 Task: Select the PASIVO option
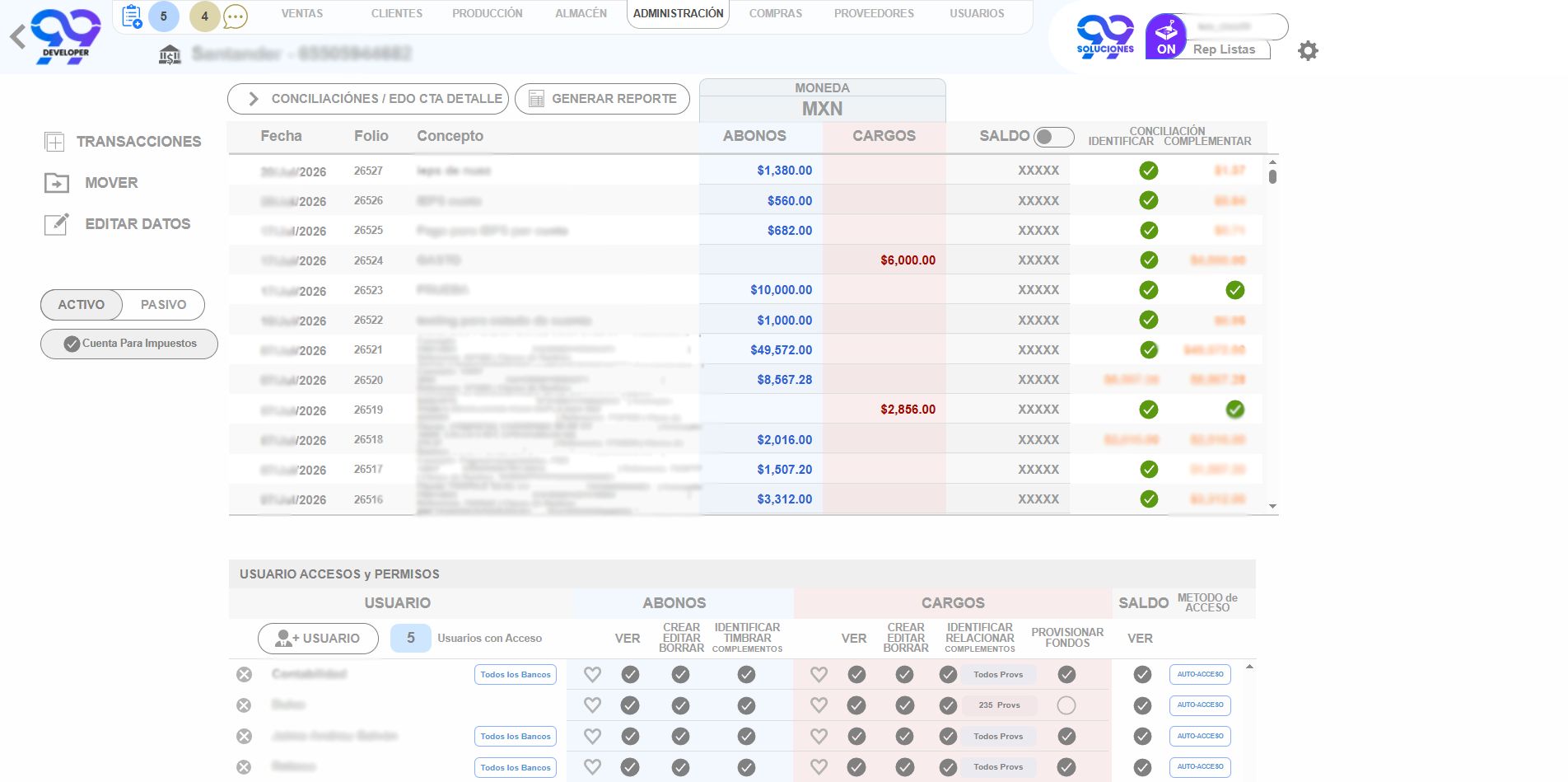click(163, 305)
